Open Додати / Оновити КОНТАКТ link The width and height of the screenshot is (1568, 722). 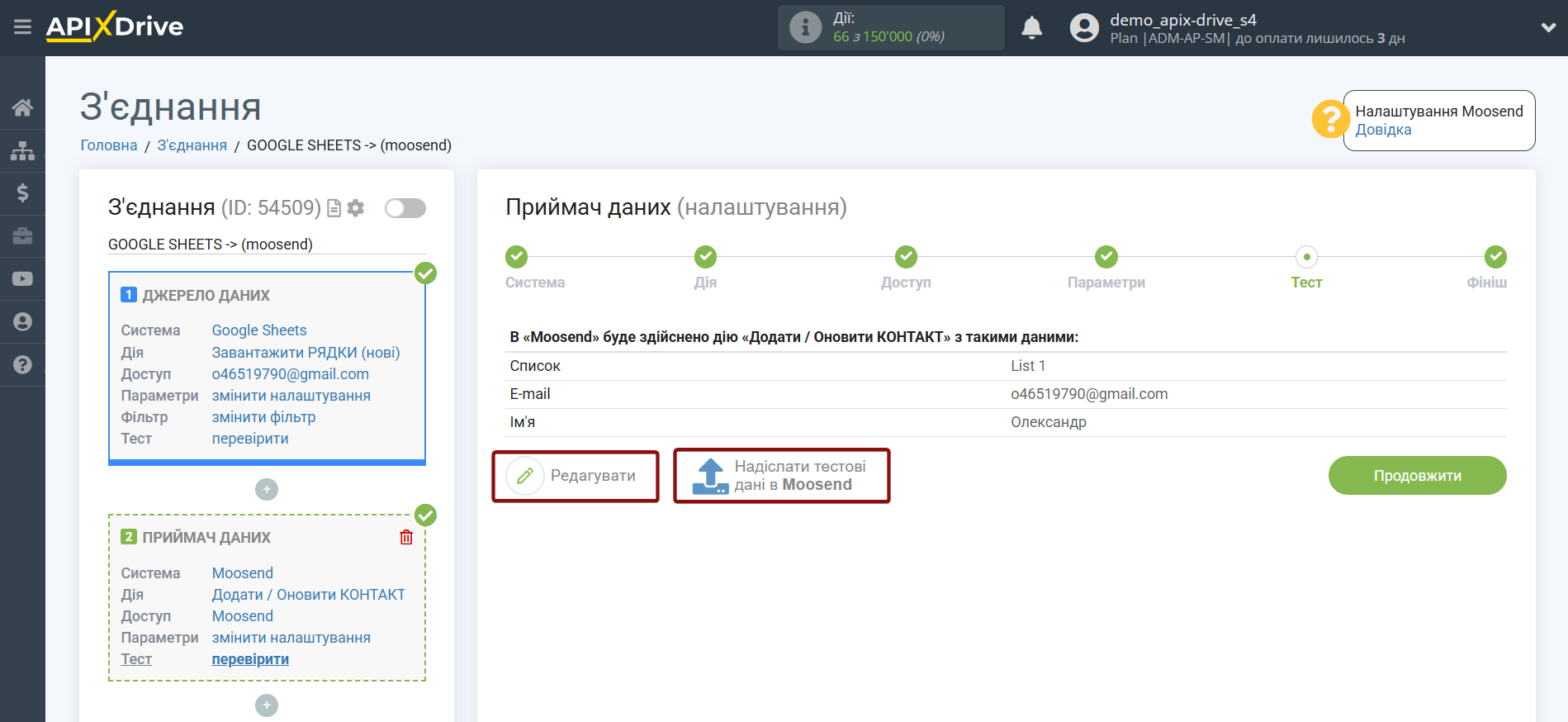[309, 595]
